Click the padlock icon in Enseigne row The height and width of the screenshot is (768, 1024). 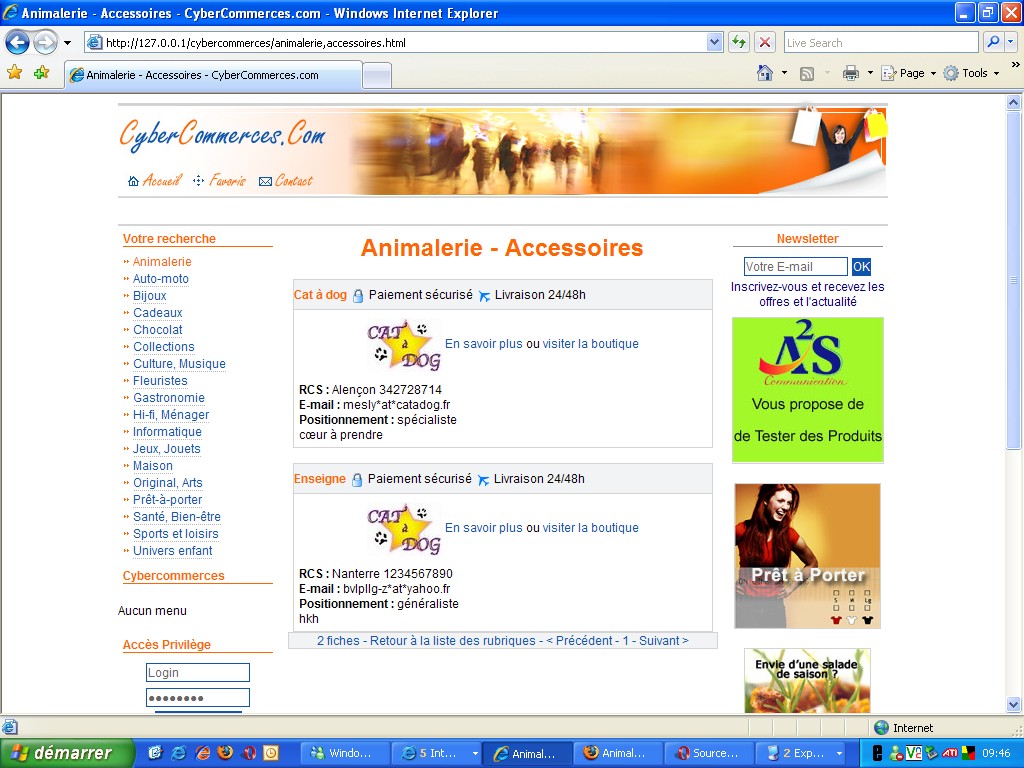[x=357, y=480]
